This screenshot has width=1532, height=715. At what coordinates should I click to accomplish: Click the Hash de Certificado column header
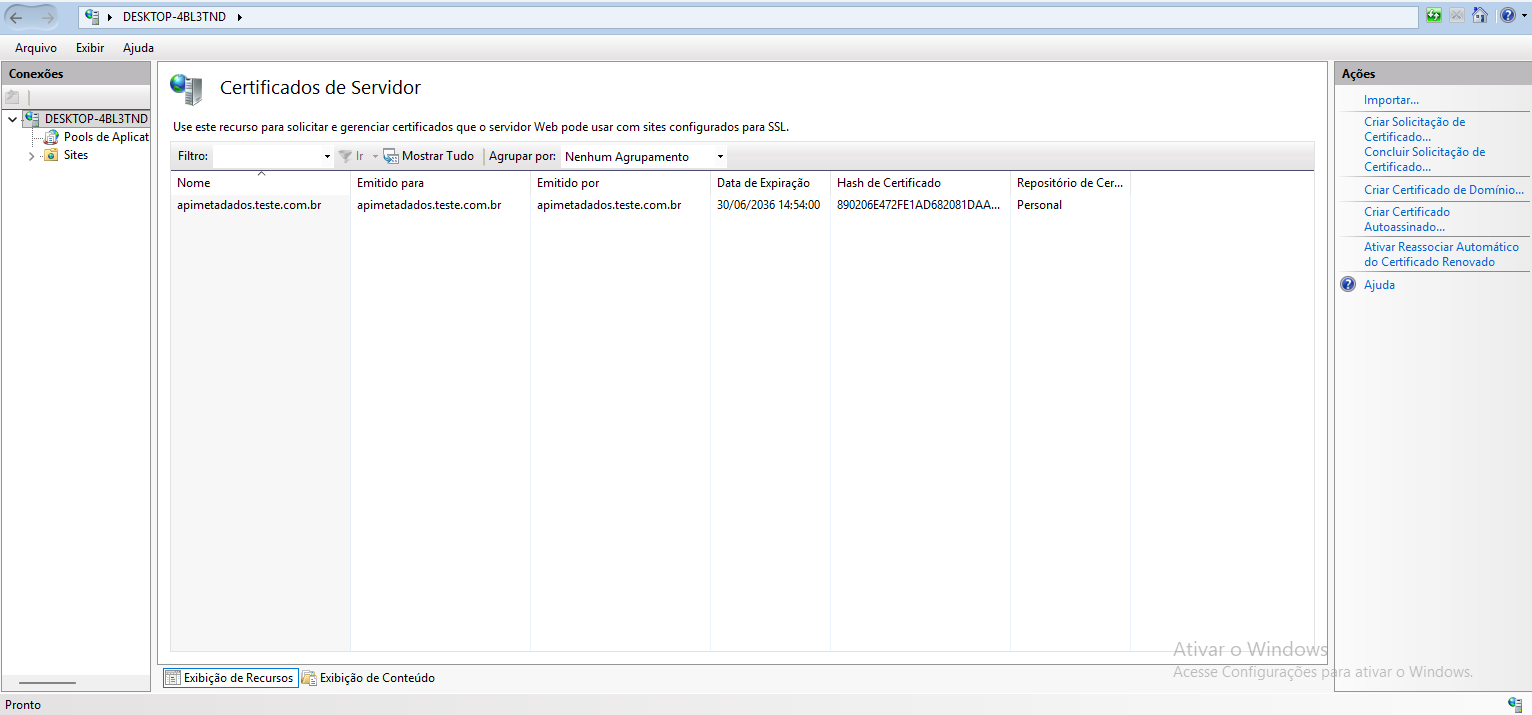point(920,183)
